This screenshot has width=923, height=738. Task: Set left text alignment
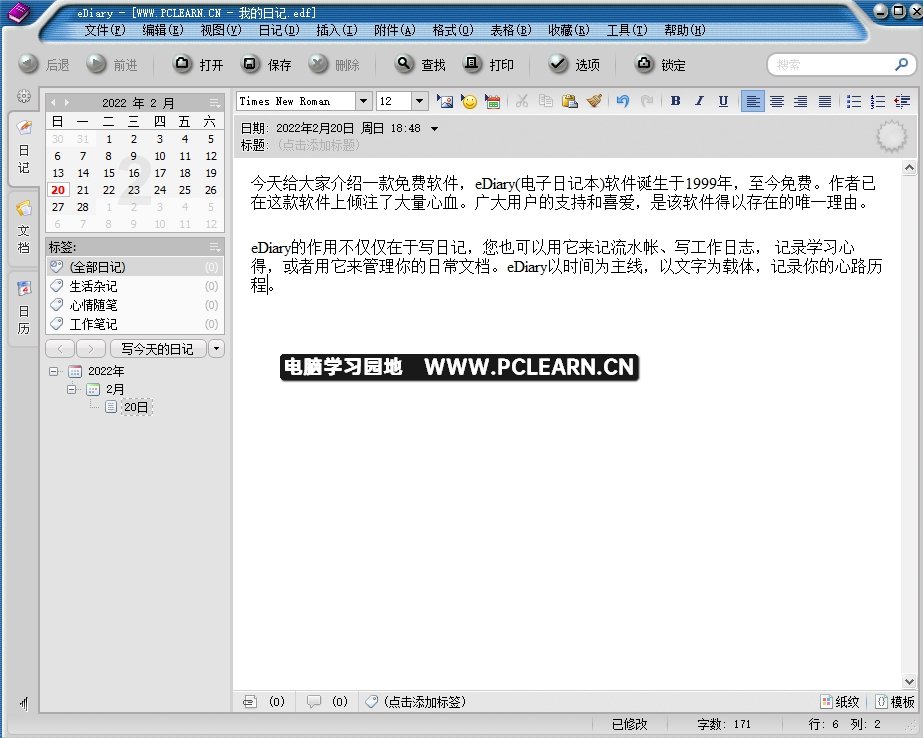pos(752,101)
